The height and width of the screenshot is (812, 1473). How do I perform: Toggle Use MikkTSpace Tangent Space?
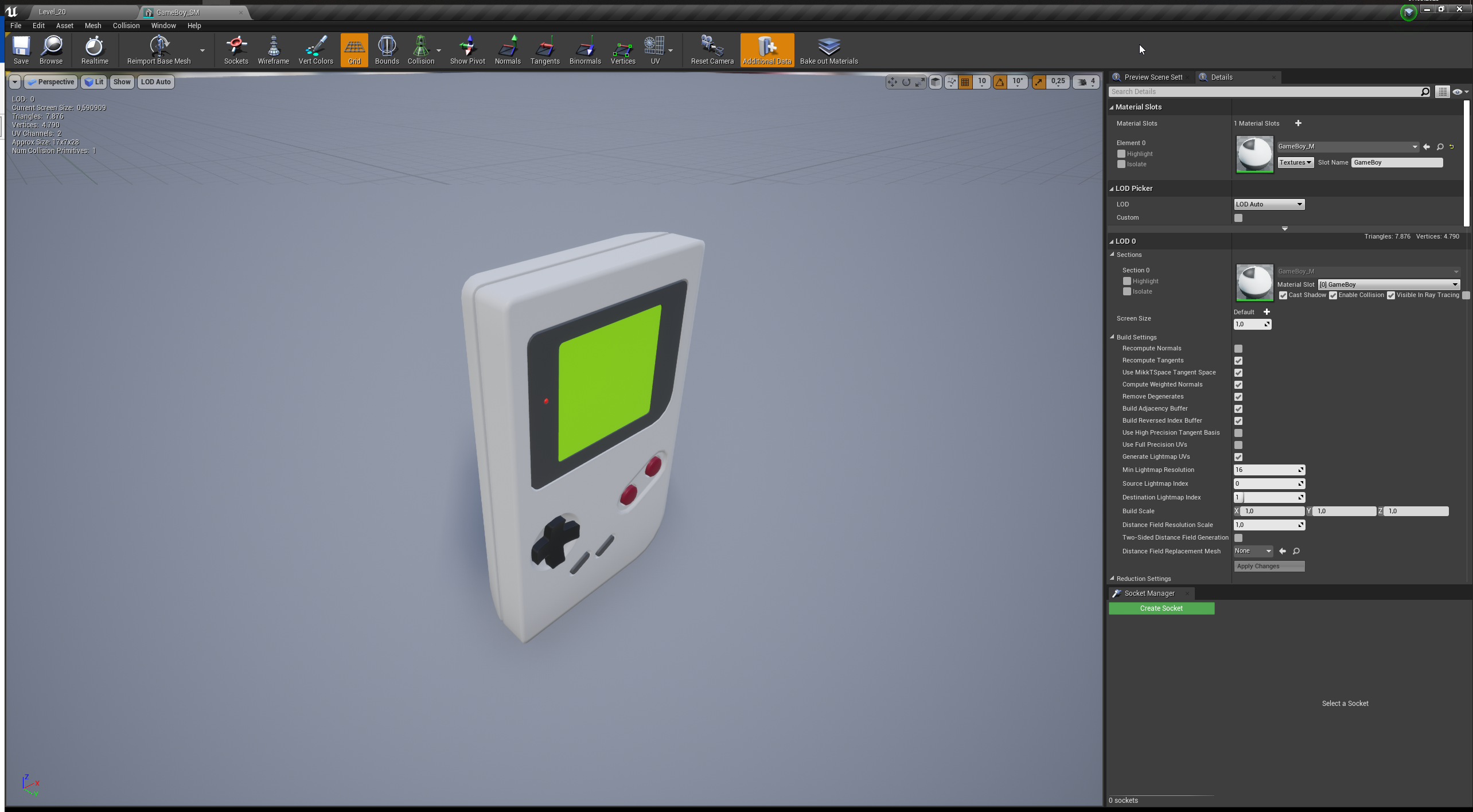(1238, 373)
